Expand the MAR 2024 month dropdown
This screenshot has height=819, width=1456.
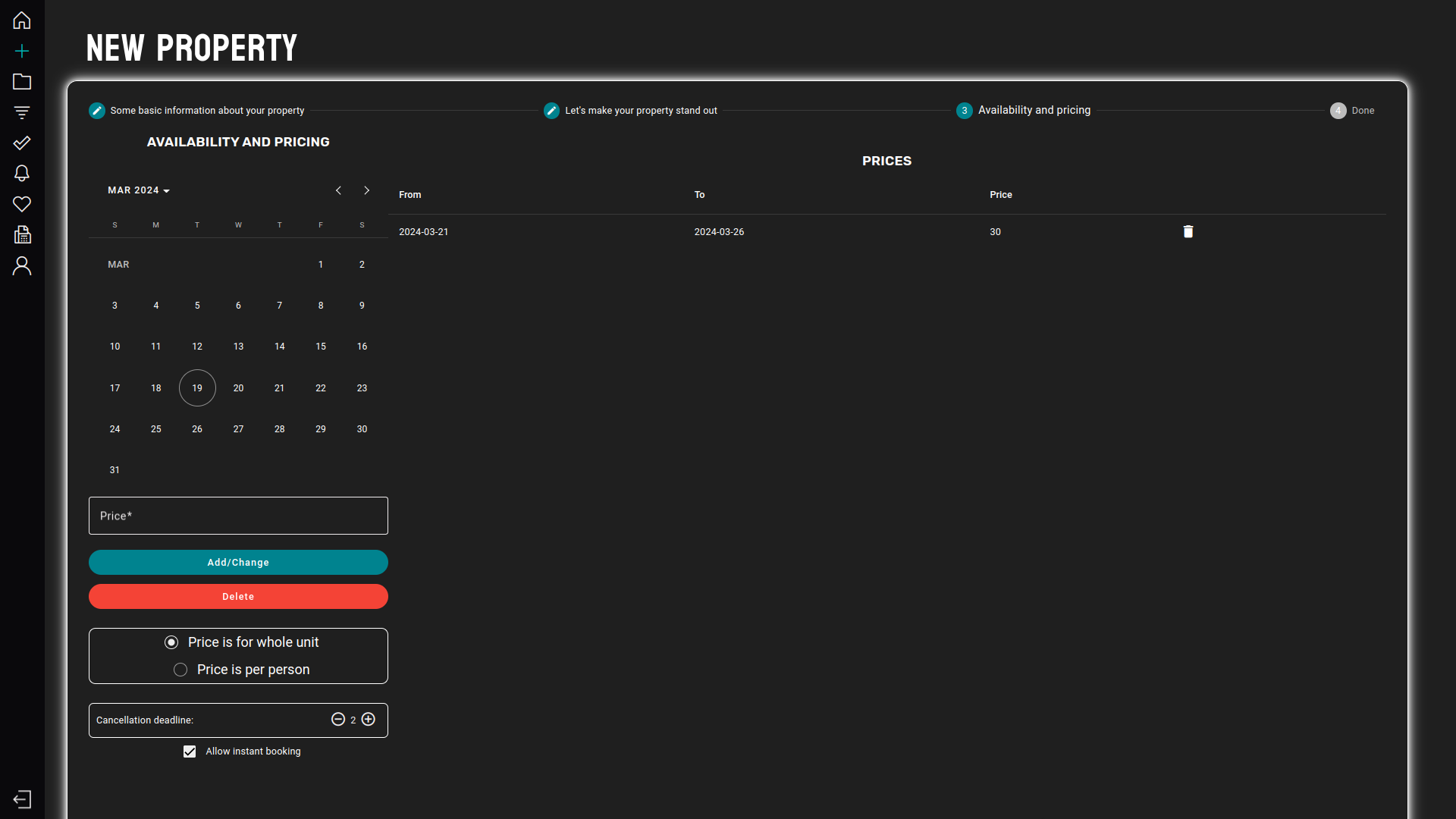point(139,190)
